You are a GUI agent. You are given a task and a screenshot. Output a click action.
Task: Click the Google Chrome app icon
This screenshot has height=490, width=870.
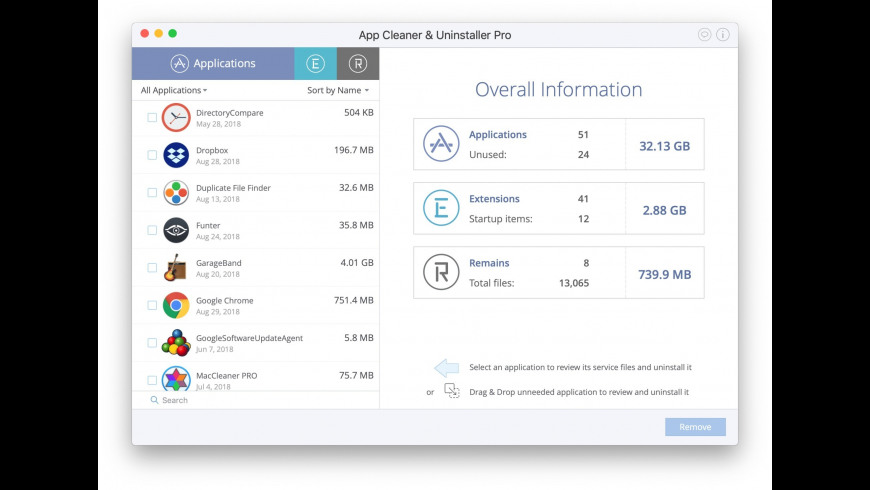coord(176,305)
